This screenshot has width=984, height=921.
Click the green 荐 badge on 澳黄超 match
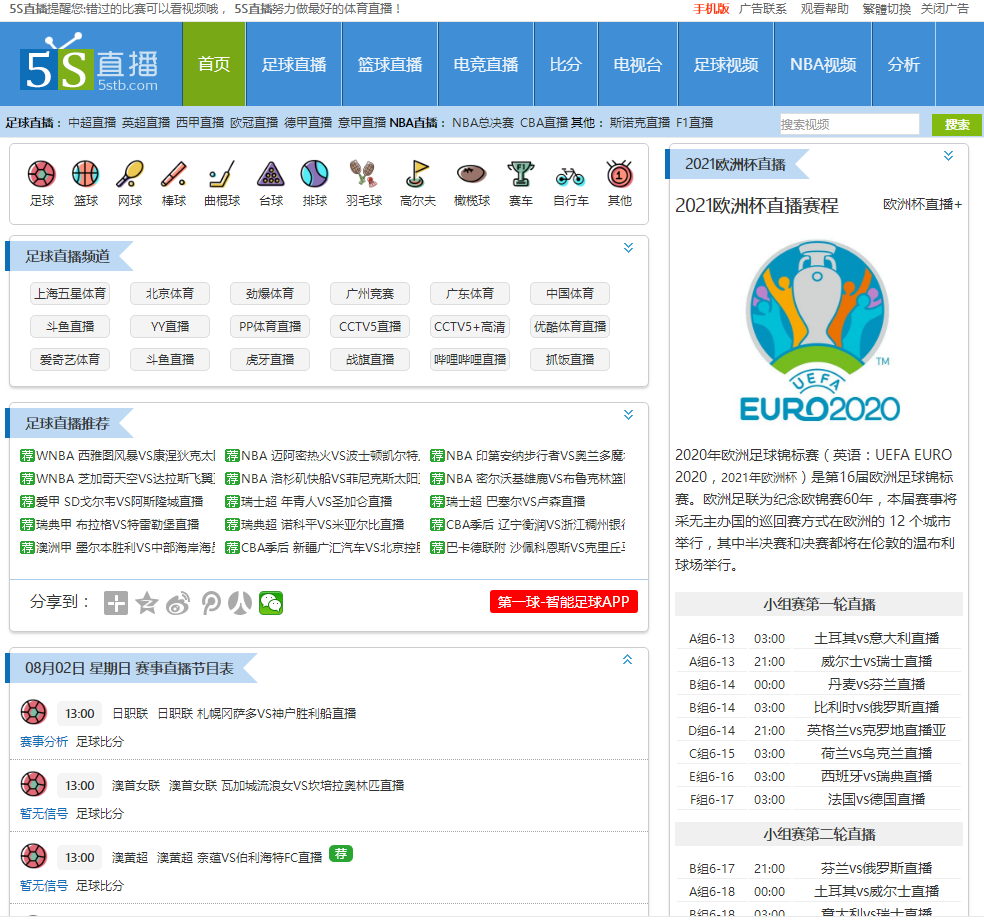(x=341, y=853)
